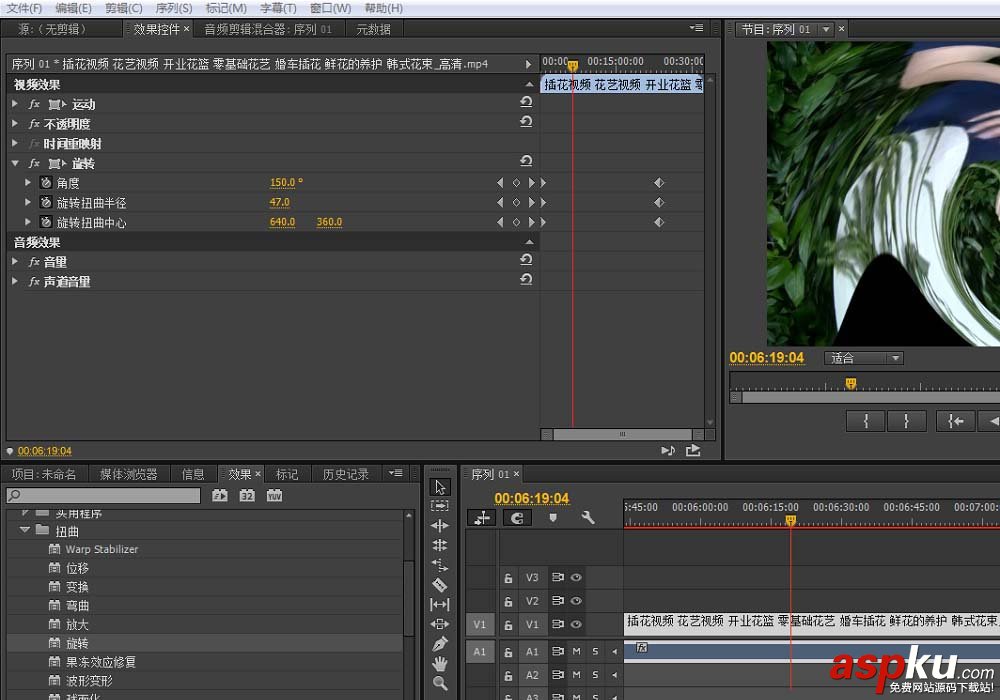Select the Rolling Edit tool

point(440,545)
